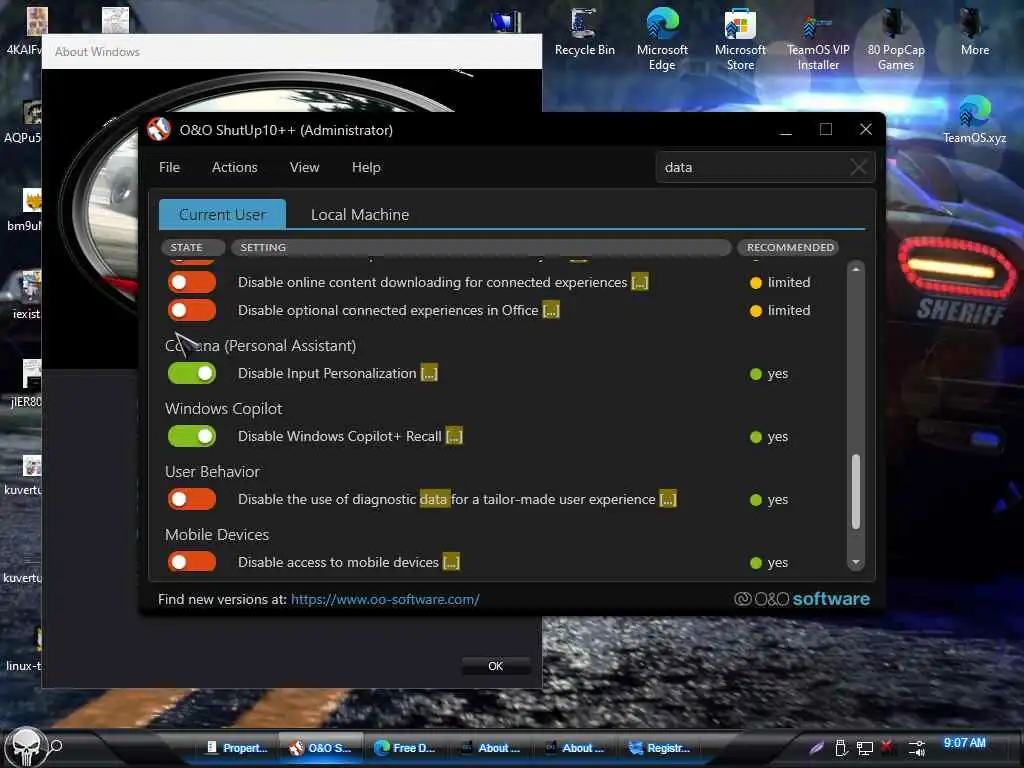Click scrollbar up arrow in settings list
This screenshot has width=1024, height=768.
(x=856, y=268)
